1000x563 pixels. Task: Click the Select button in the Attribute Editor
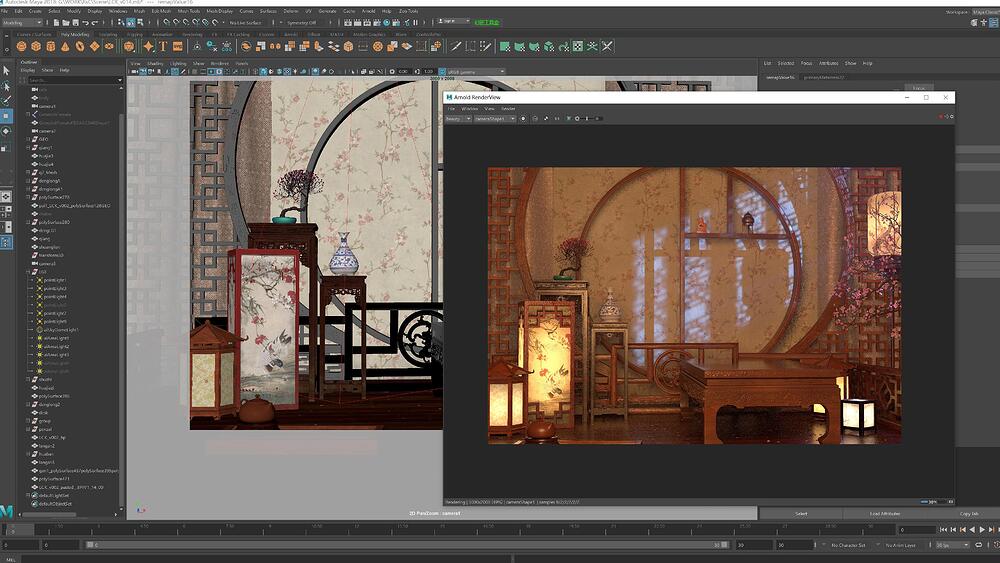click(802, 513)
